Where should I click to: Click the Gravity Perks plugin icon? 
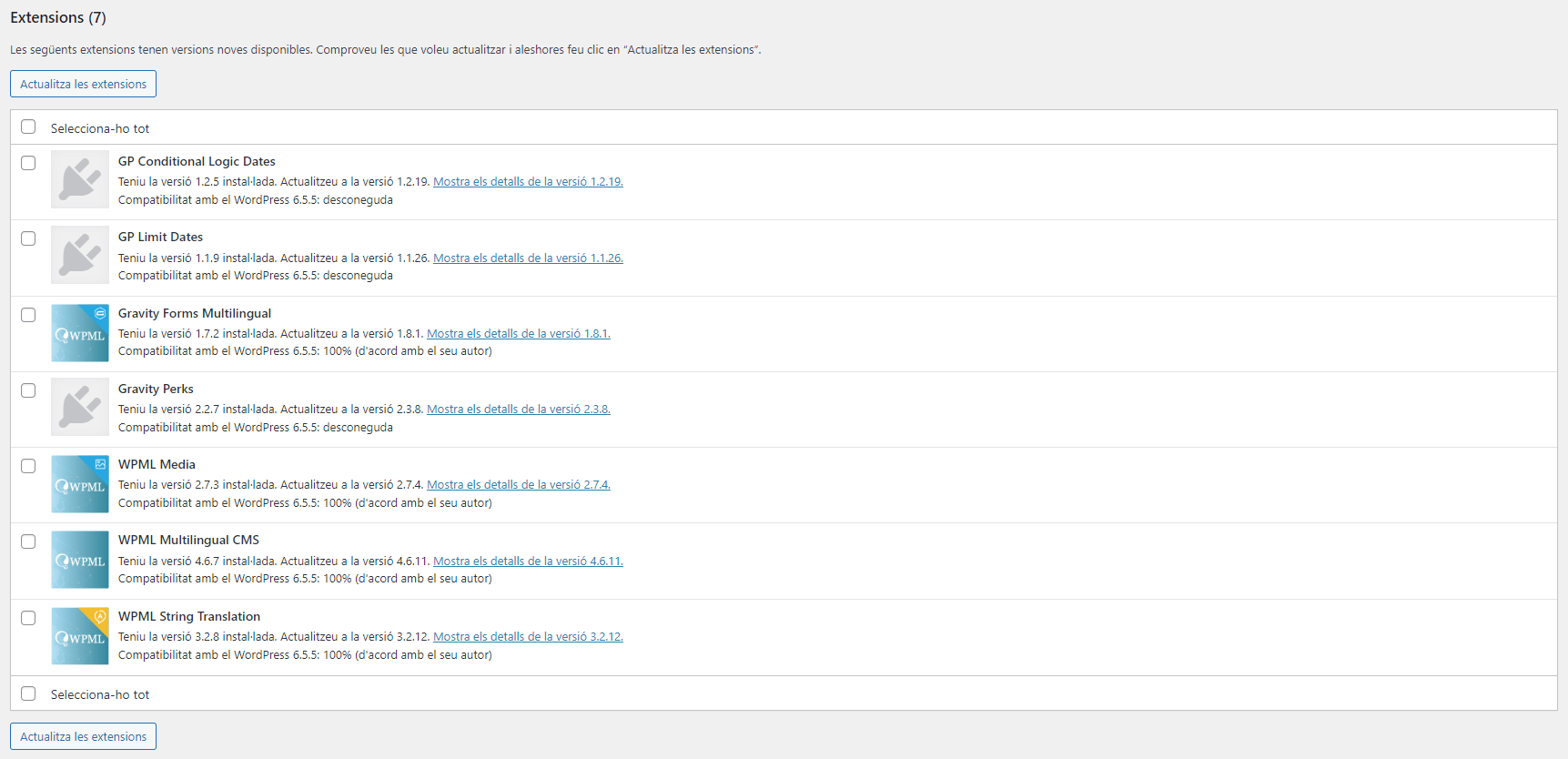point(80,407)
